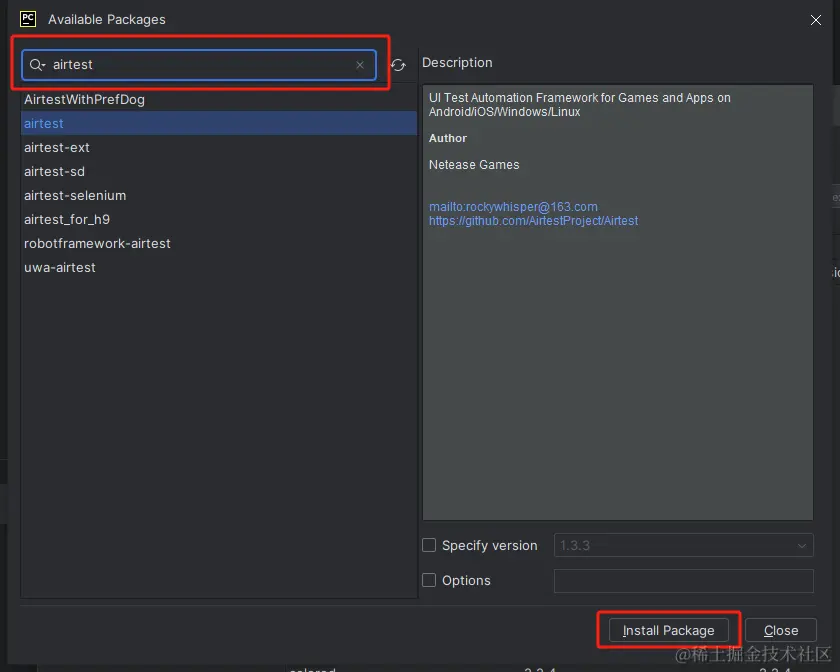This screenshot has height=672, width=840.
Task: Click the UI Test Automation Framework description
Action: [x=580, y=104]
